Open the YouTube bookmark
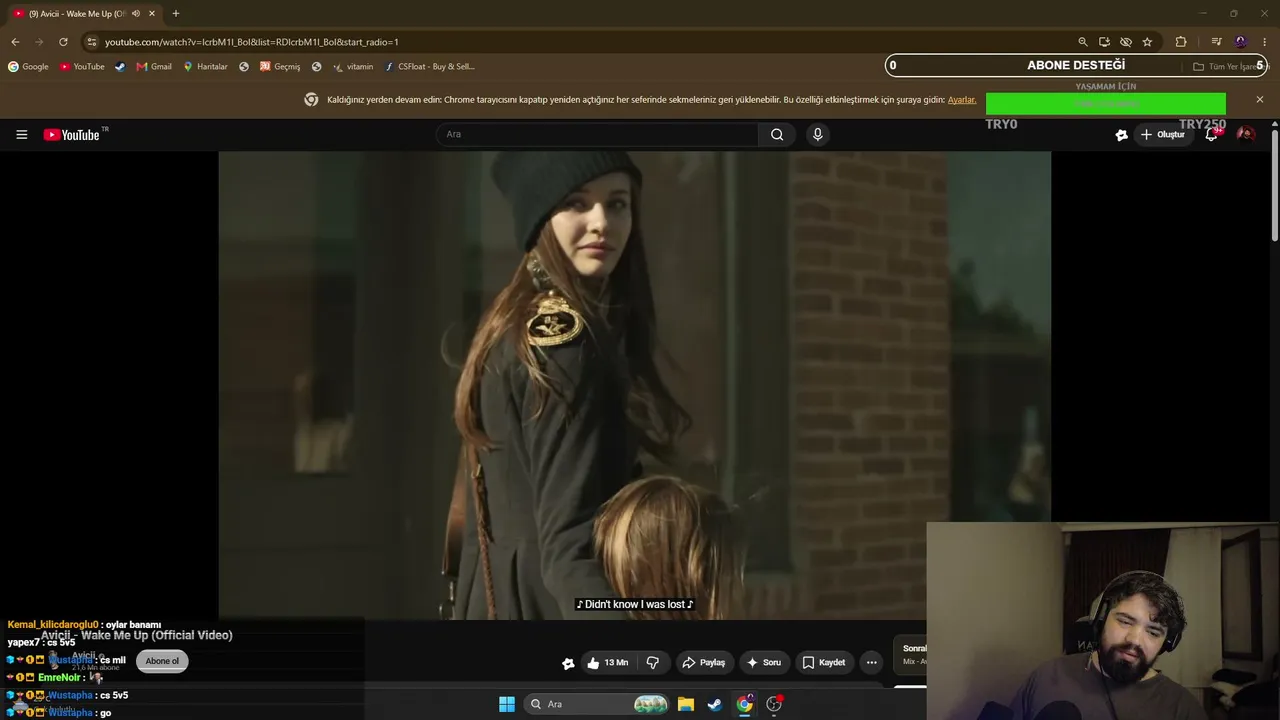The image size is (1280, 720). pos(82,67)
